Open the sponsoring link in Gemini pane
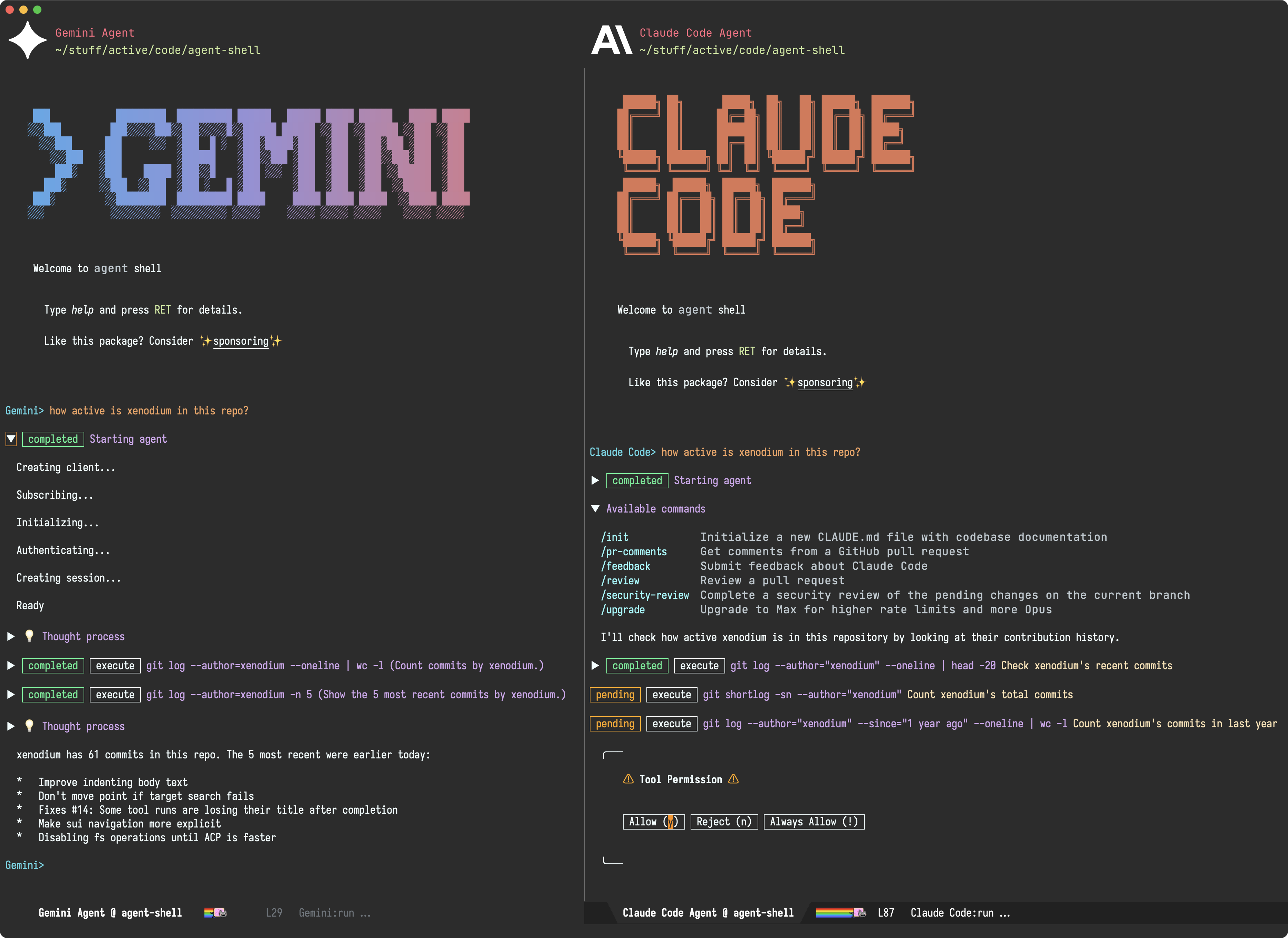This screenshot has width=1288, height=938. pyautogui.click(x=241, y=341)
